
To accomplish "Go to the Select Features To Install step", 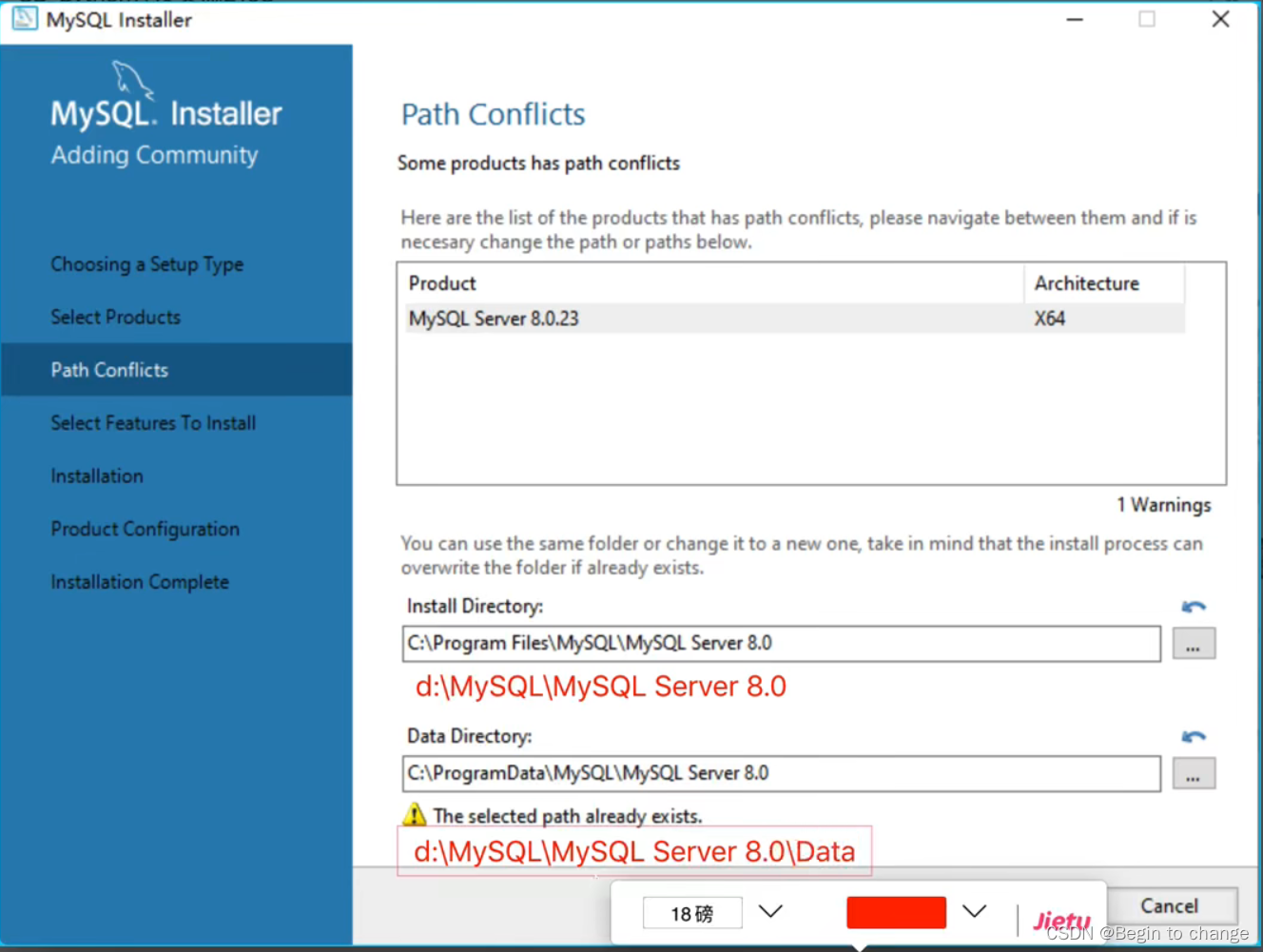I will (x=153, y=423).
